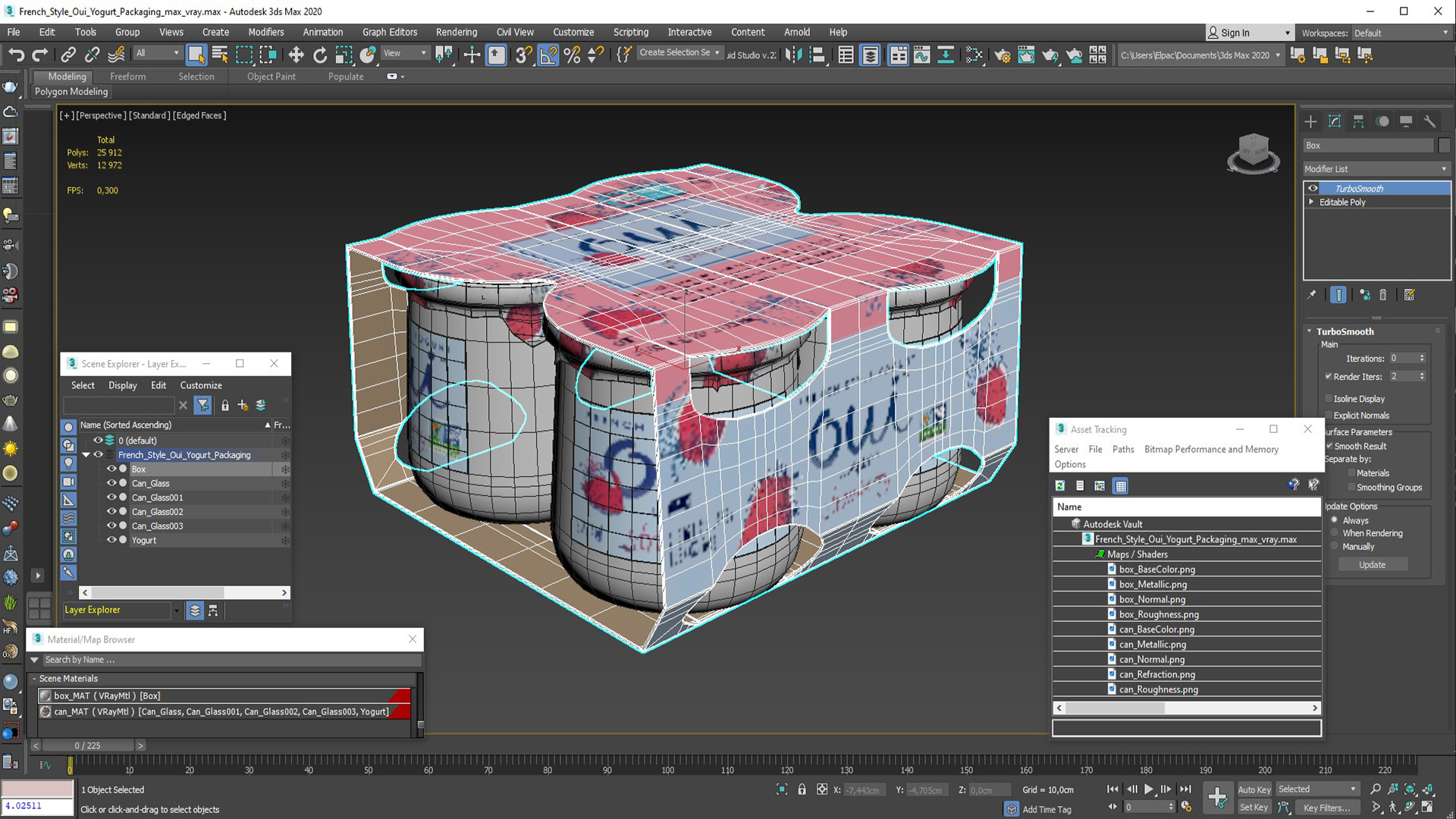Open the Layer Explorer dropdown arrow

177,610
